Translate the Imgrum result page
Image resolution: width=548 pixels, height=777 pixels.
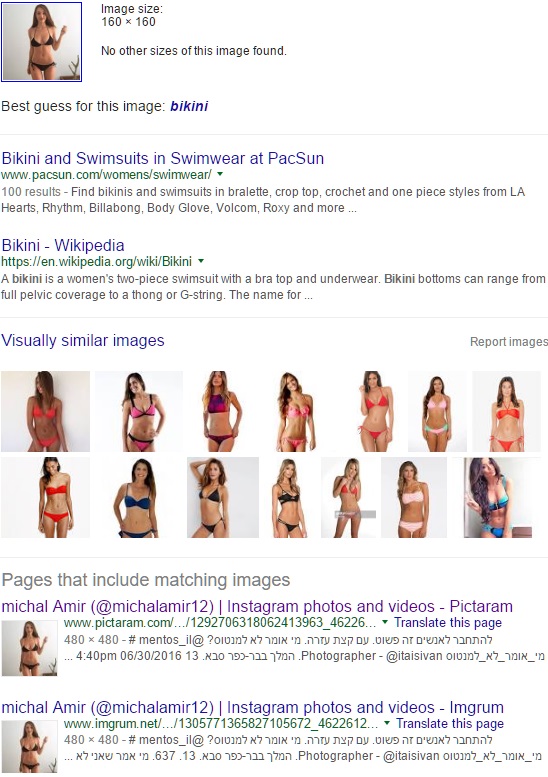tap(450, 723)
